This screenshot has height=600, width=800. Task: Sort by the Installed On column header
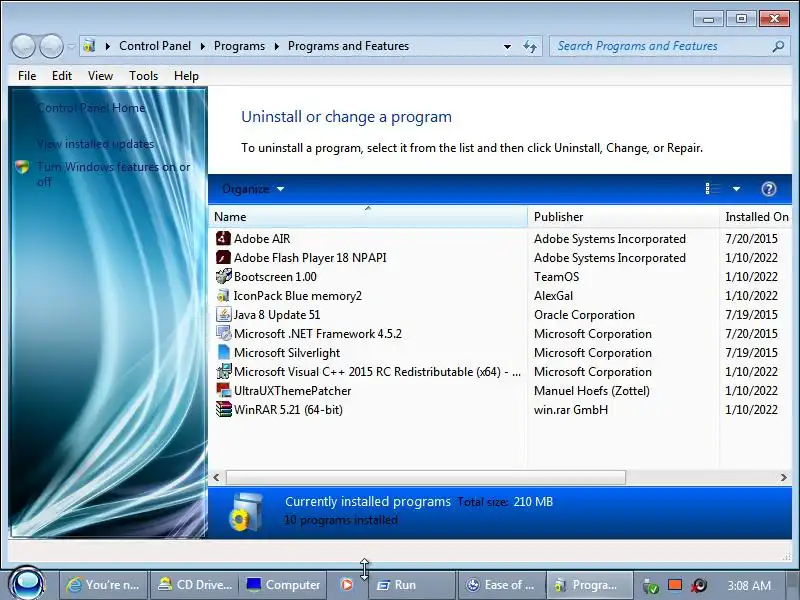(x=756, y=216)
